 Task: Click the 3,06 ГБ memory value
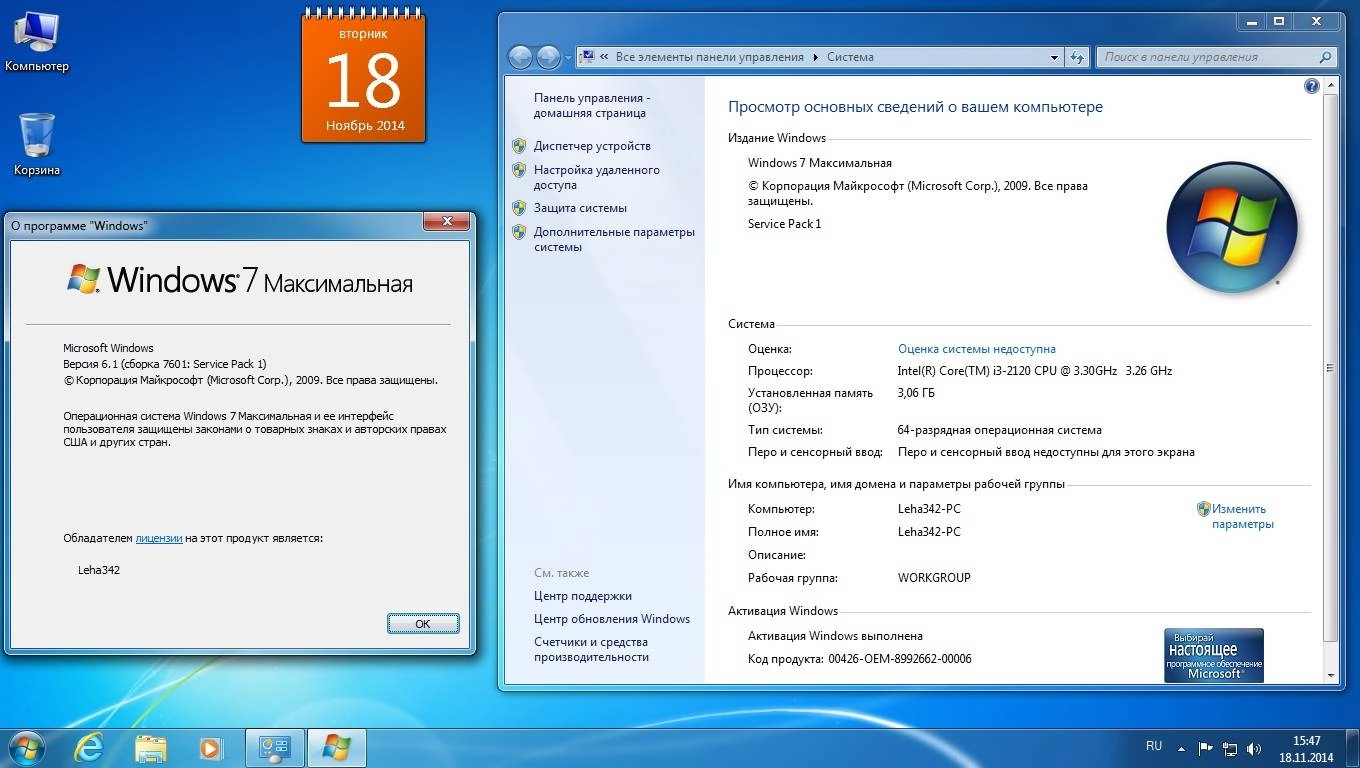pos(916,393)
